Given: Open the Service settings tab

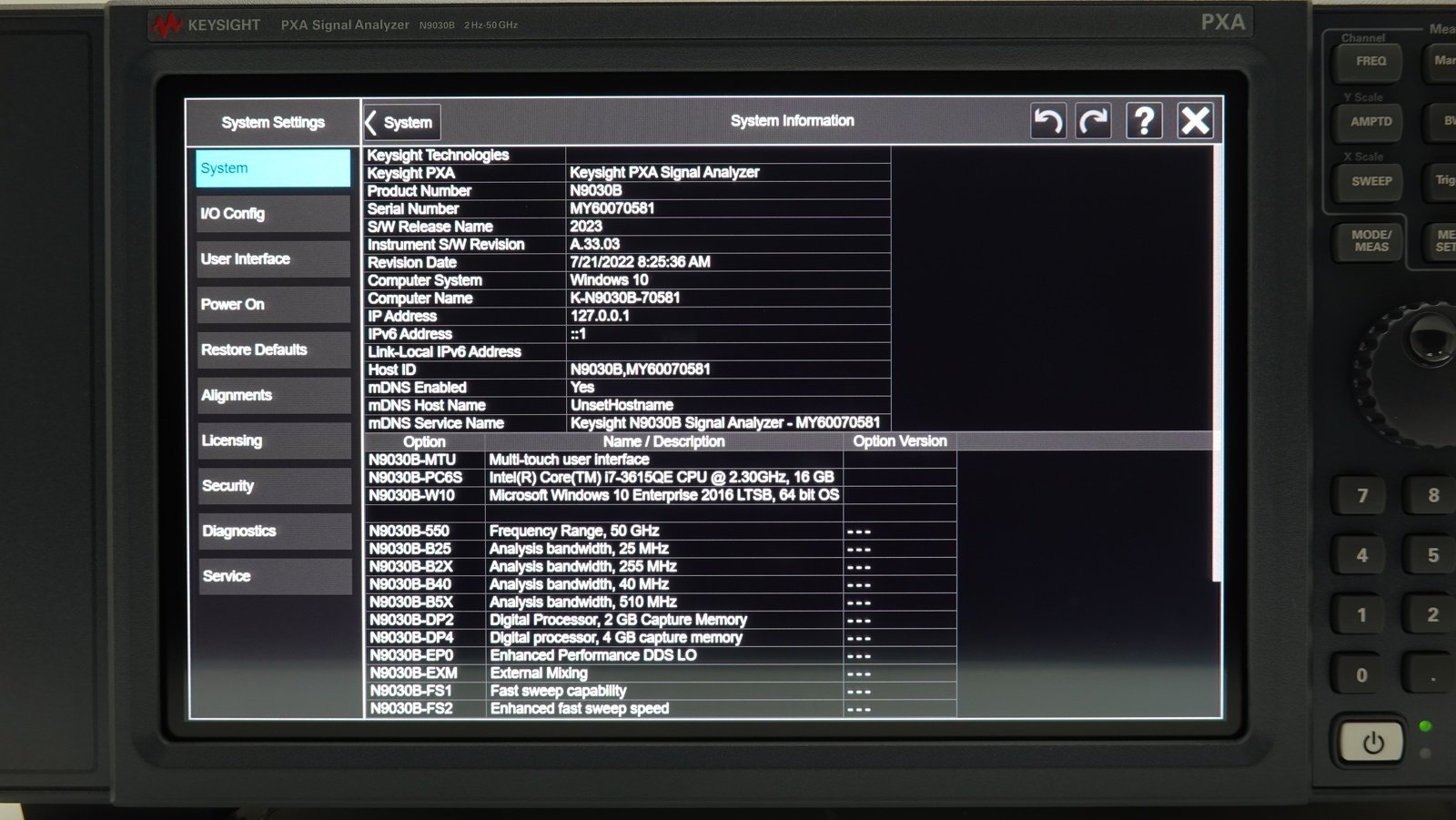Looking at the screenshot, I should (x=274, y=576).
